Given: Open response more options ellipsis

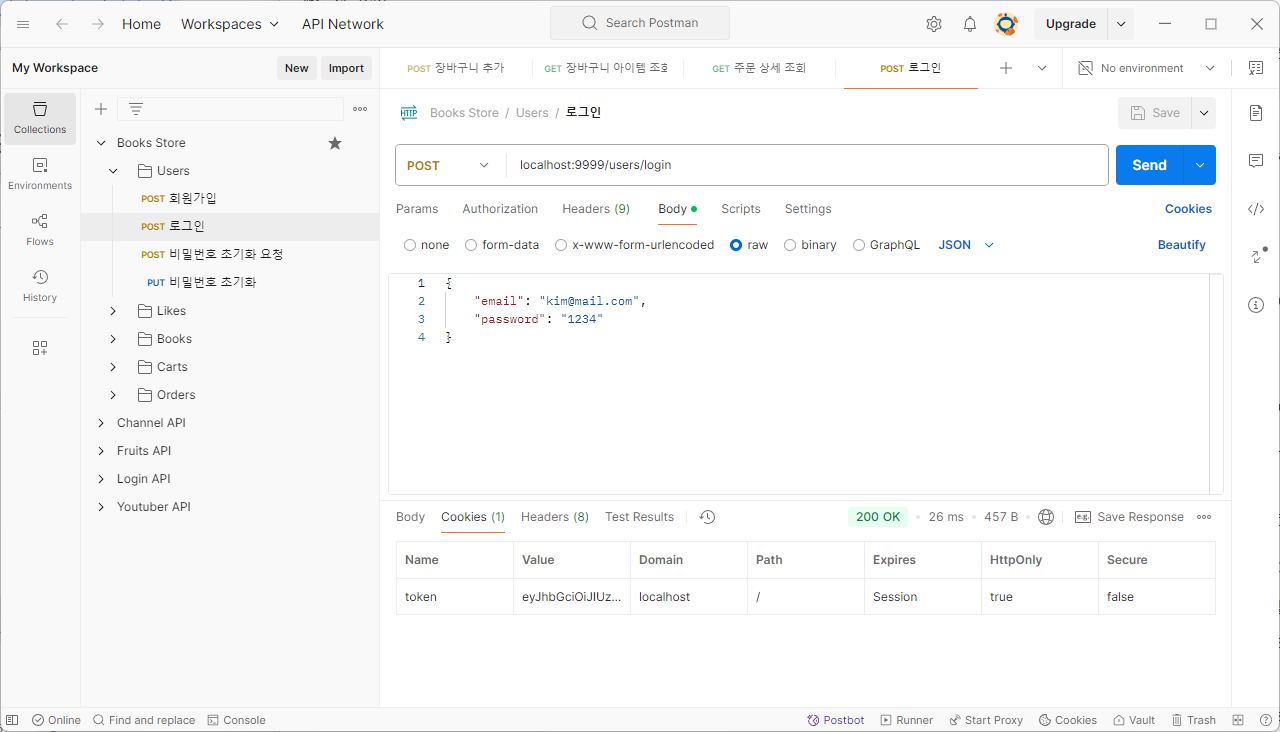Looking at the screenshot, I should pos(1204,517).
